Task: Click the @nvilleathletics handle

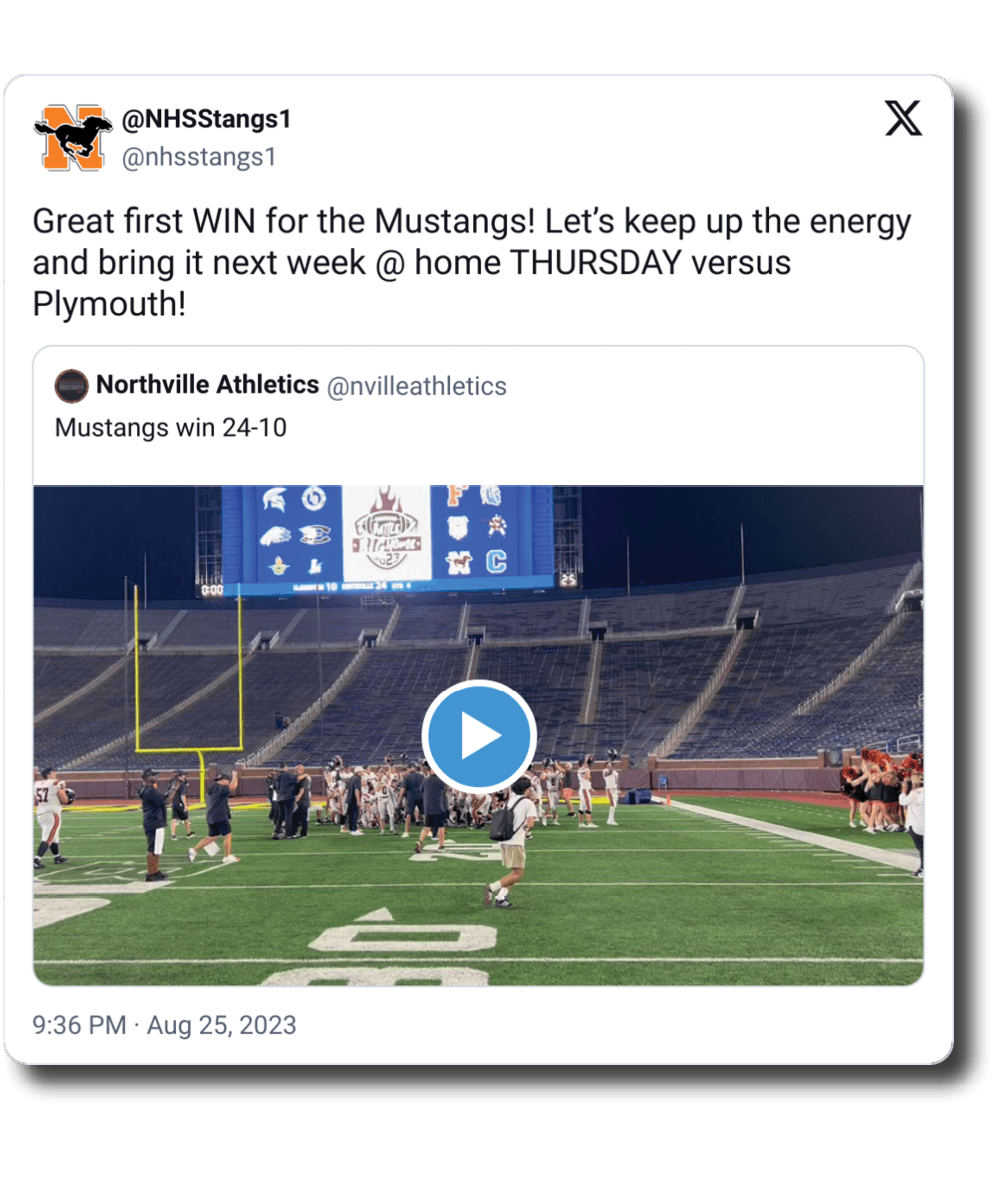Action: click(x=416, y=386)
